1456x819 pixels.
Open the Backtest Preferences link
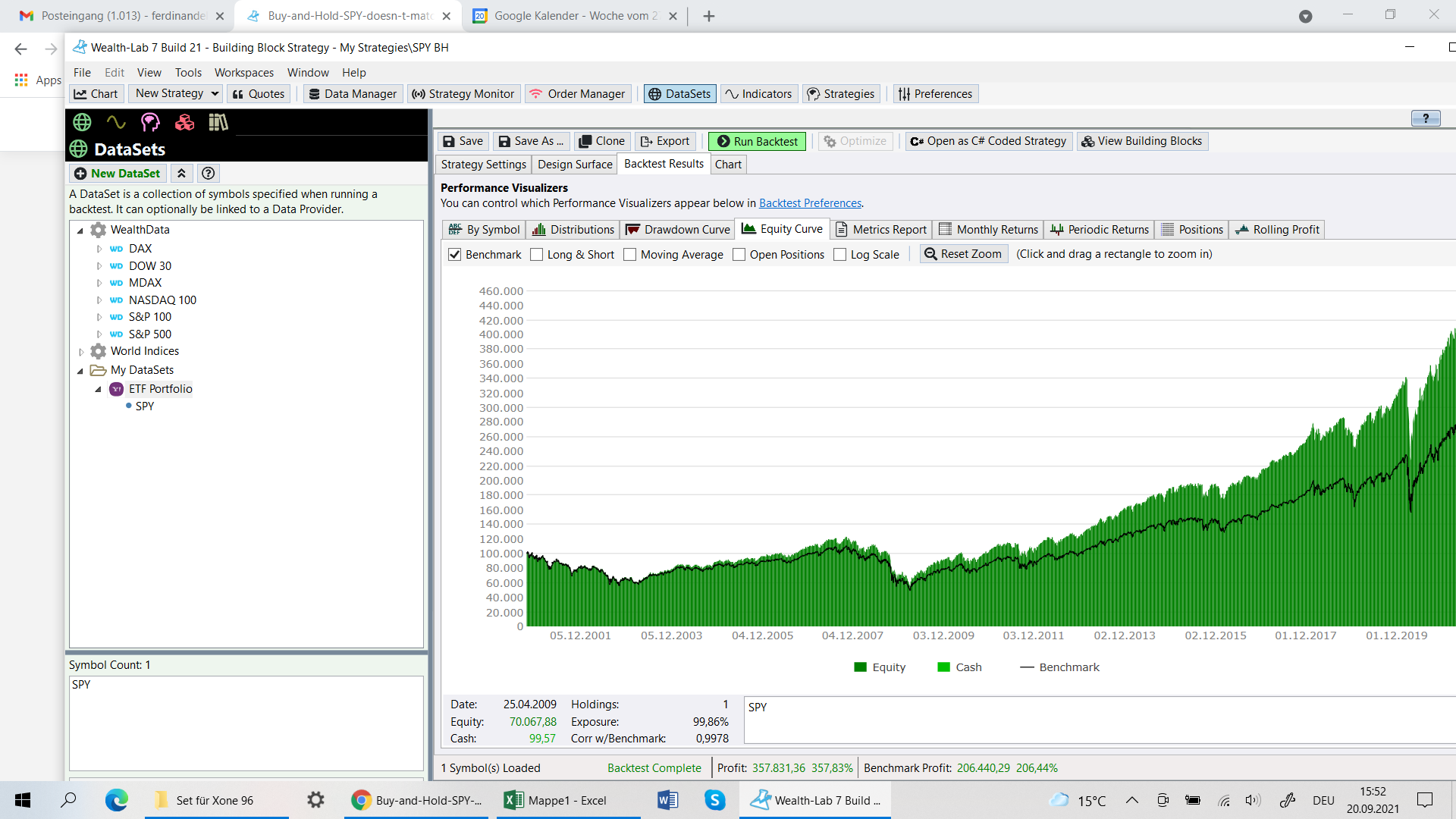tap(810, 203)
